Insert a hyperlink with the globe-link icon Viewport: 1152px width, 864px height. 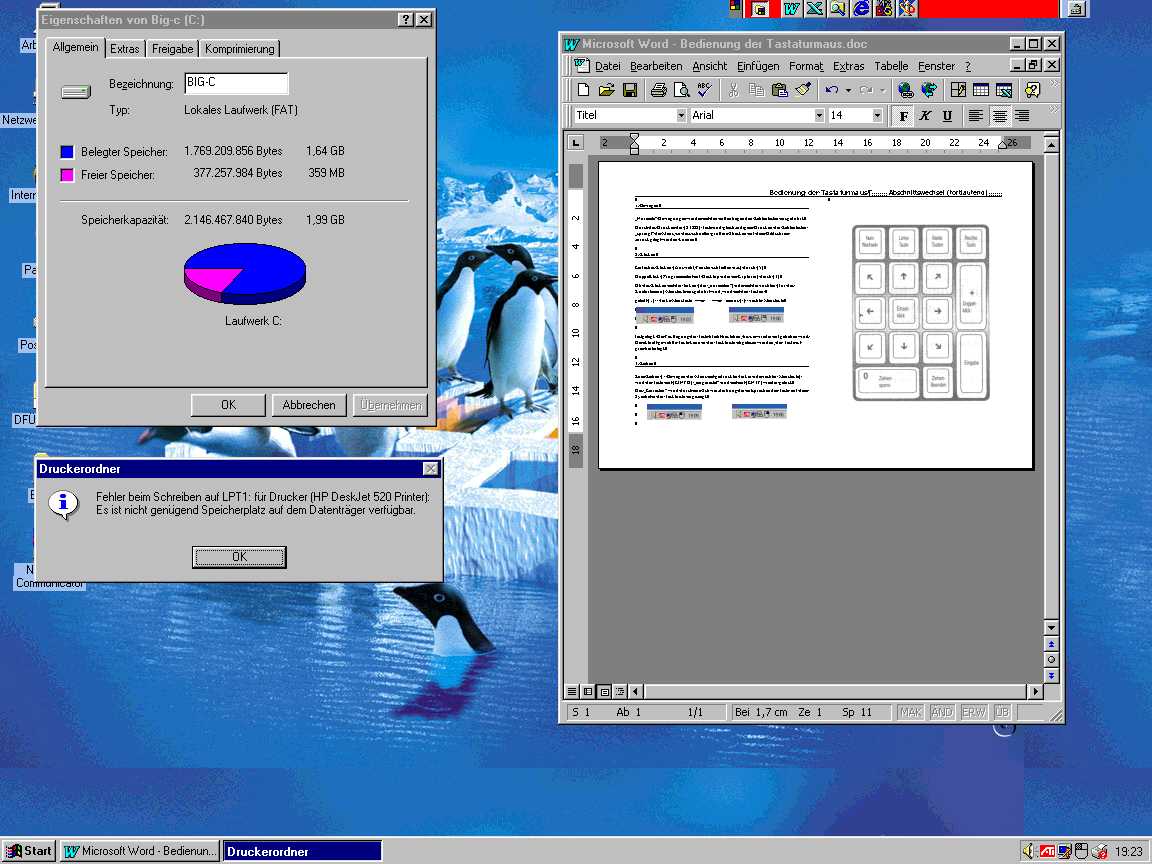coord(906,90)
